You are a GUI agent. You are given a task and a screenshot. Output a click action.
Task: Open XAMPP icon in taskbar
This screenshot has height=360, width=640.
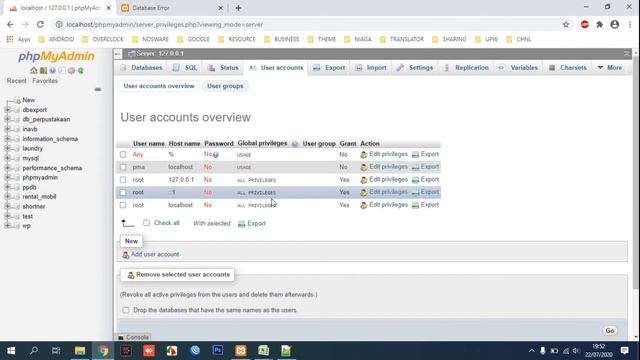[240, 351]
